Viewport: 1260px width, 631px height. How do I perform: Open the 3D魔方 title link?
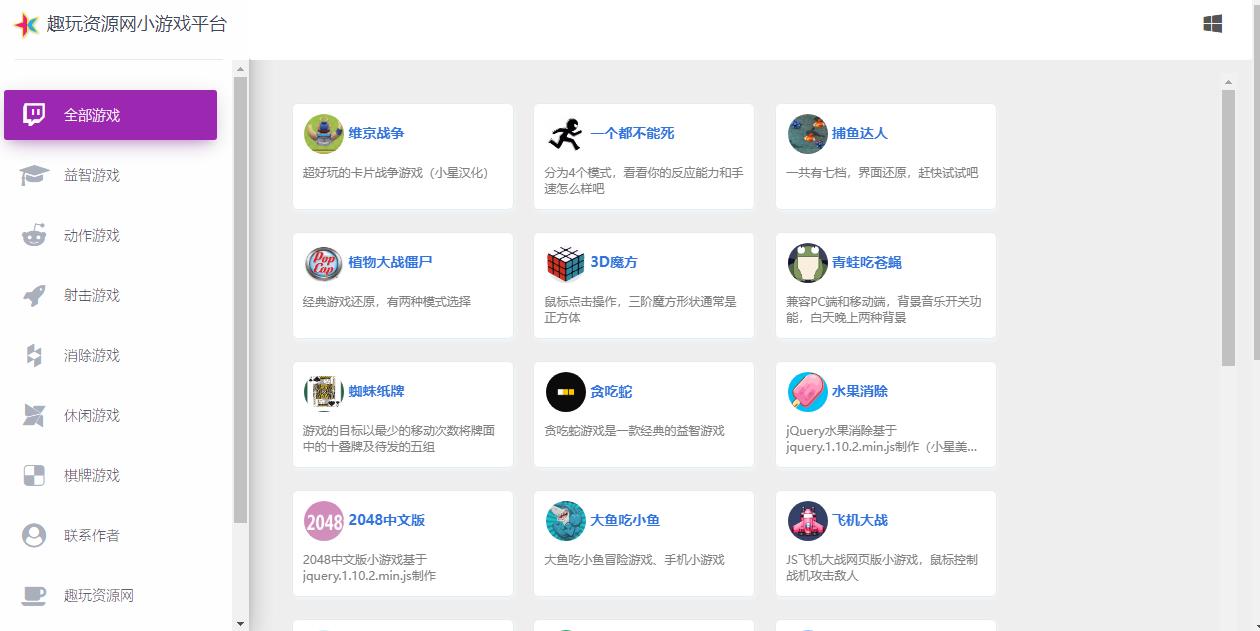[614, 262]
